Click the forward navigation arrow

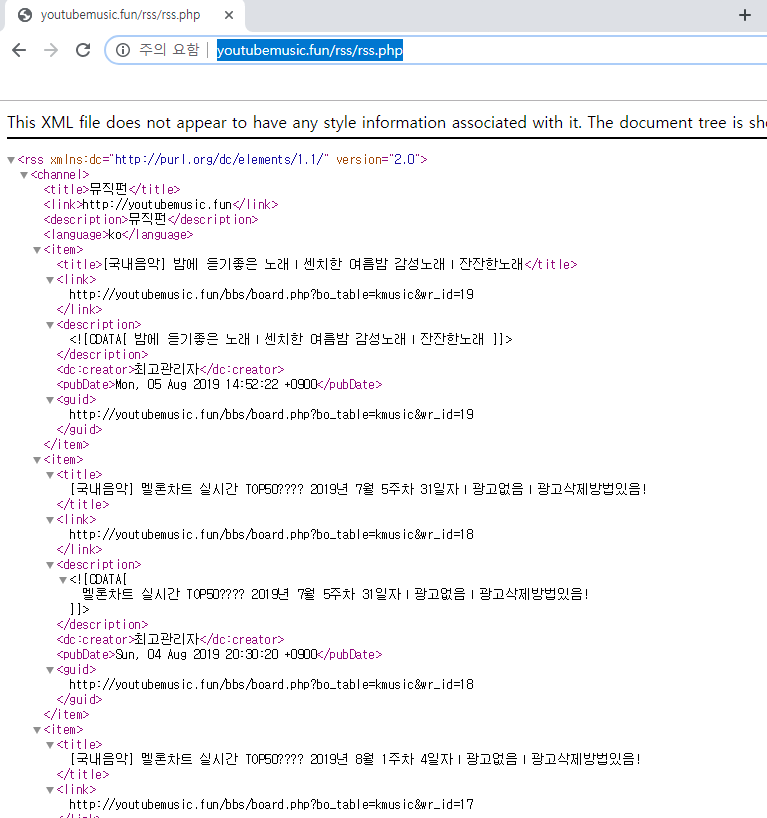click(x=51, y=50)
